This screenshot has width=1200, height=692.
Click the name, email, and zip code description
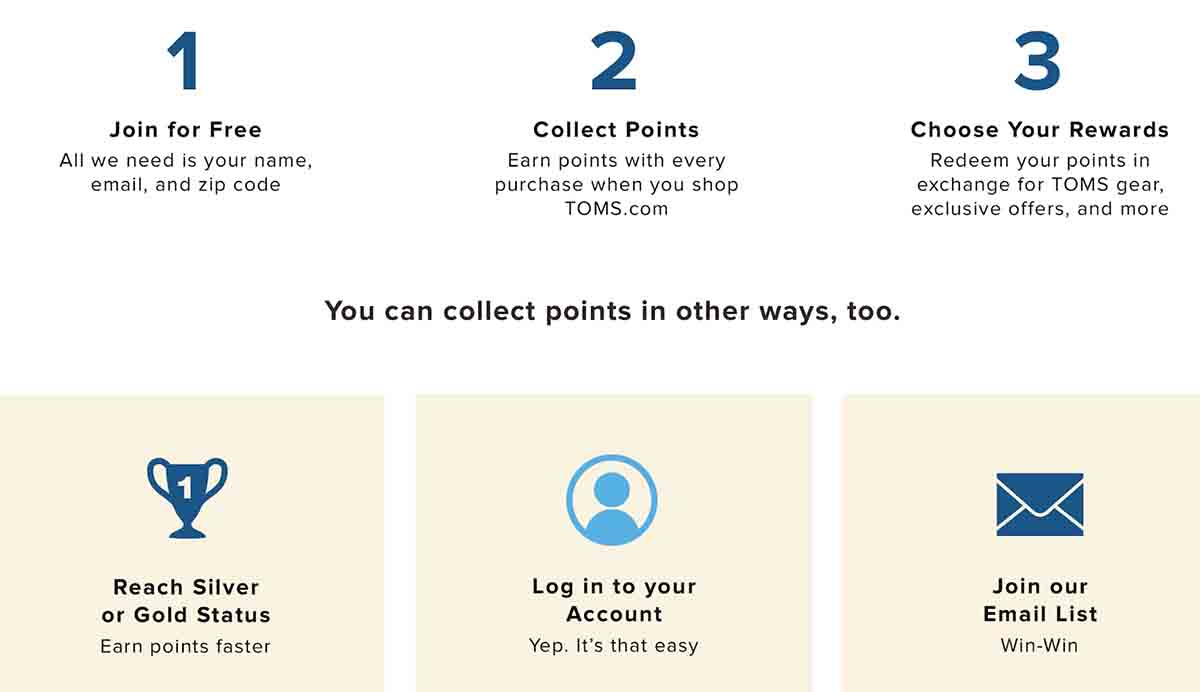click(186, 172)
